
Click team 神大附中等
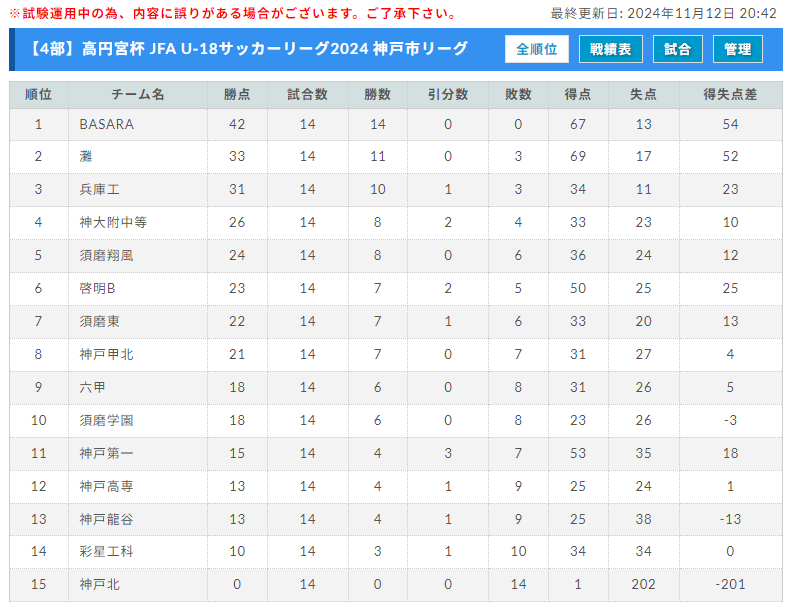pos(113,222)
